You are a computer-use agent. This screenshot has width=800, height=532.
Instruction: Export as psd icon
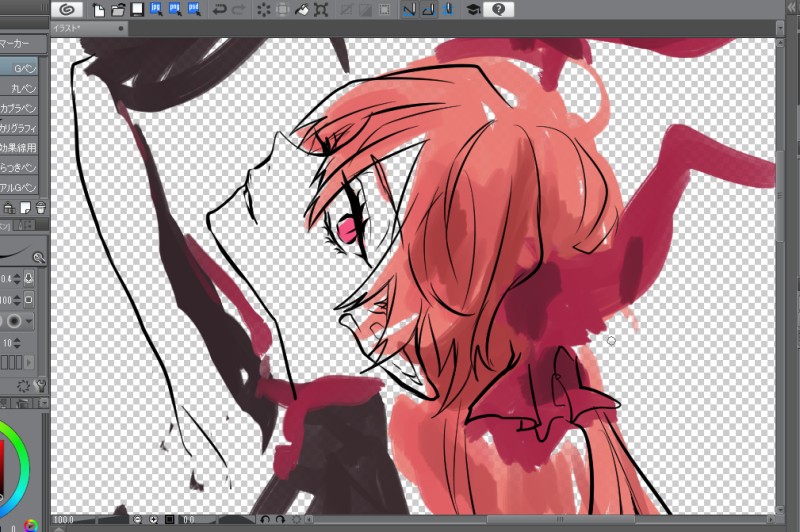(x=194, y=10)
